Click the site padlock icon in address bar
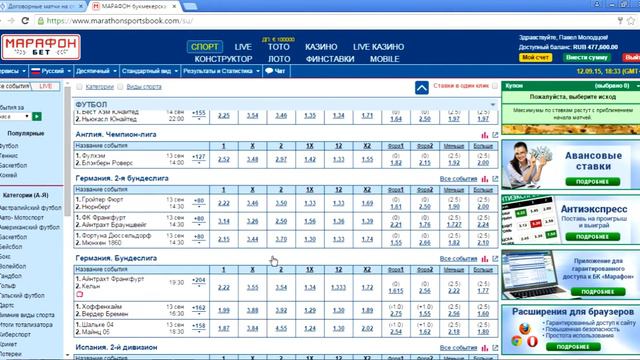 pos(40,21)
